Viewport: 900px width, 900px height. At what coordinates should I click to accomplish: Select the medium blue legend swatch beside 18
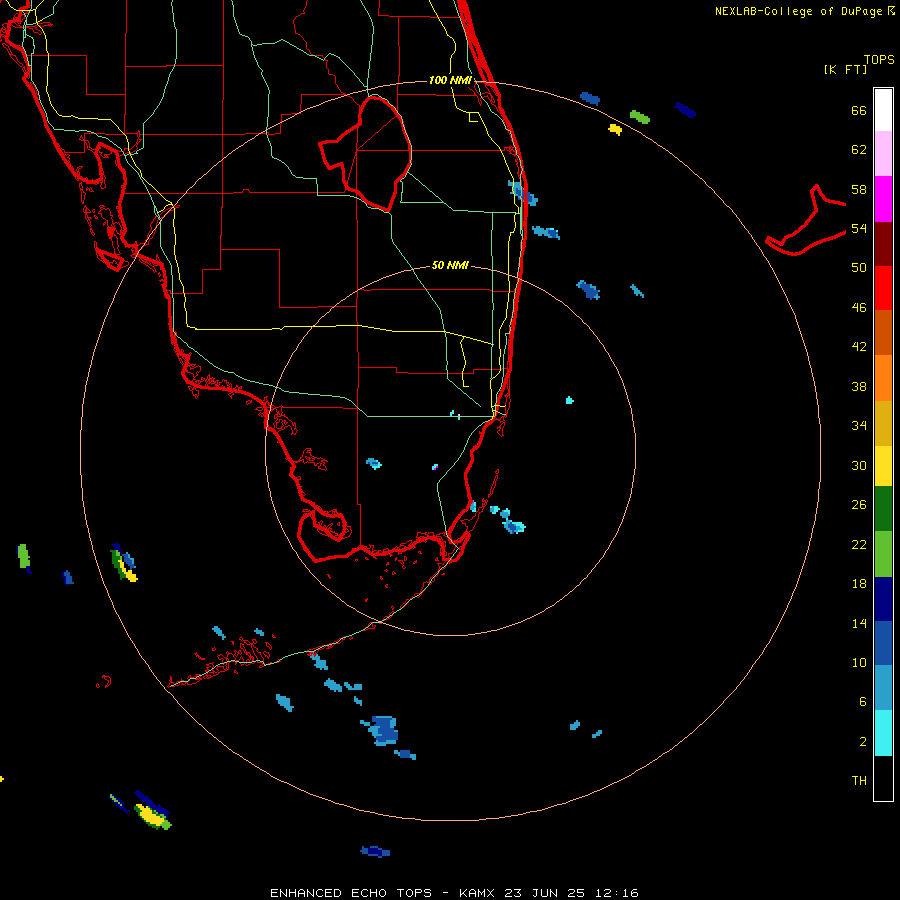click(883, 643)
